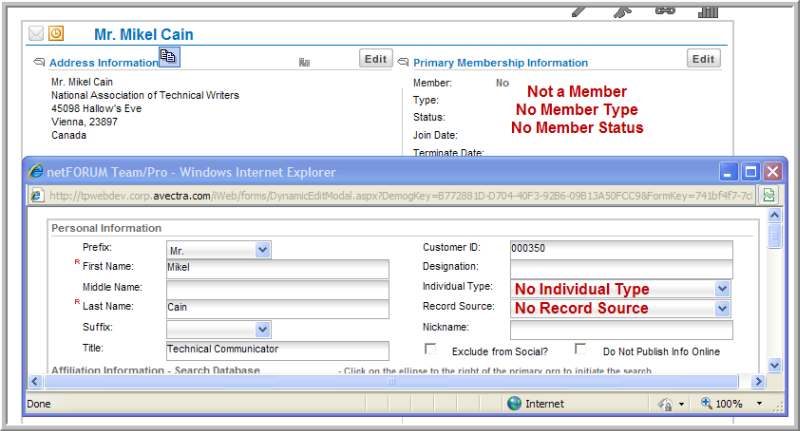
Task: Check the Do Not Publish Info Online checkbox
Action: tap(580, 348)
